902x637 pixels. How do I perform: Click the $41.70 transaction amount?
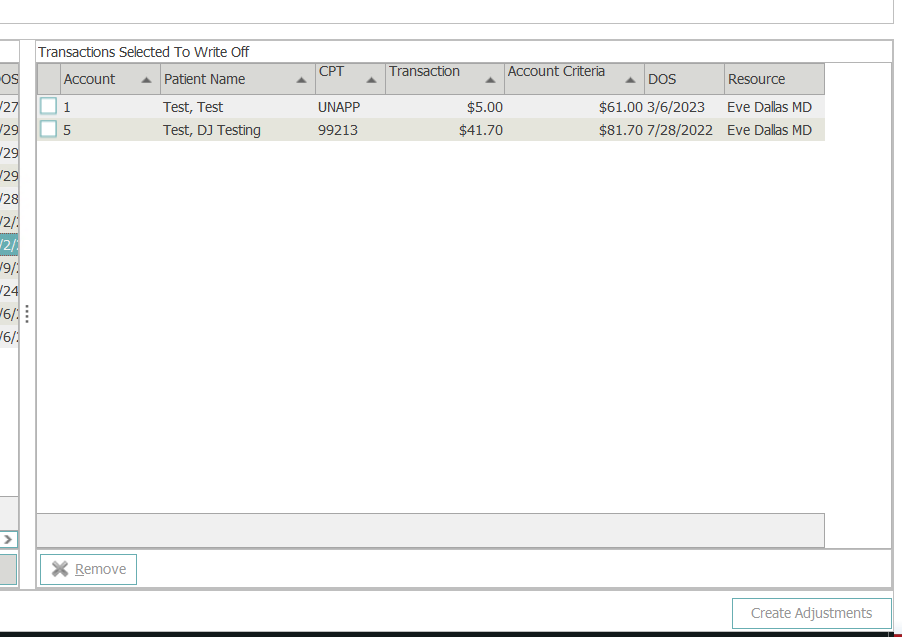480,130
